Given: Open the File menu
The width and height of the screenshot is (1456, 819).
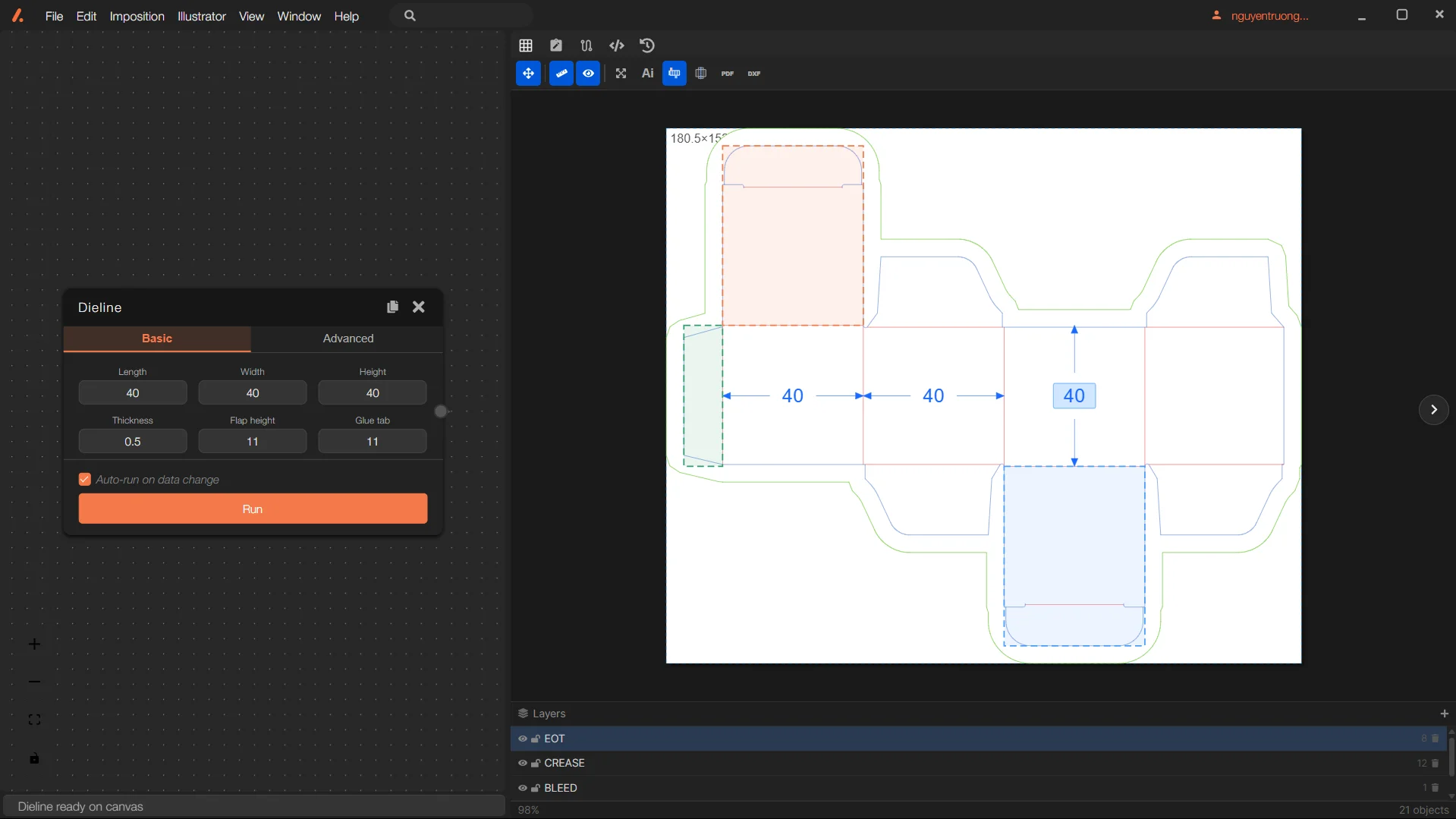Looking at the screenshot, I should tap(54, 16).
